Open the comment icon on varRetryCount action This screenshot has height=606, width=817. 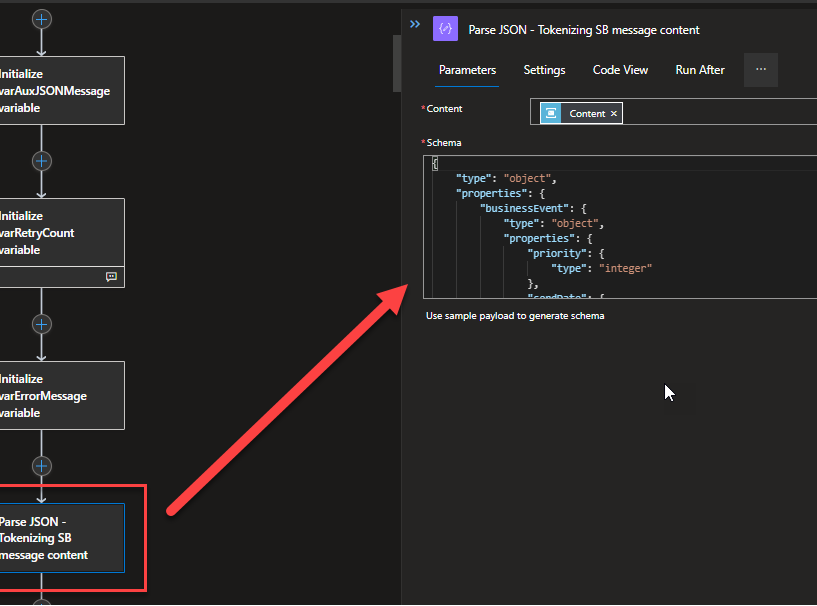[111, 277]
